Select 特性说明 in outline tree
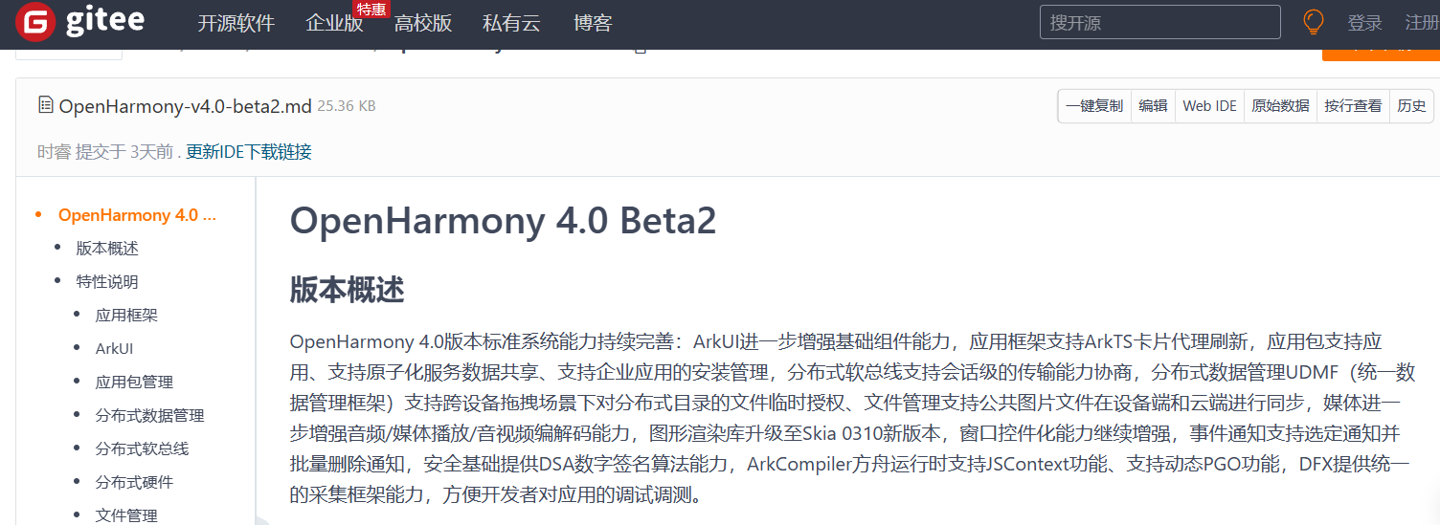This screenshot has width=1440, height=525. coord(107,282)
